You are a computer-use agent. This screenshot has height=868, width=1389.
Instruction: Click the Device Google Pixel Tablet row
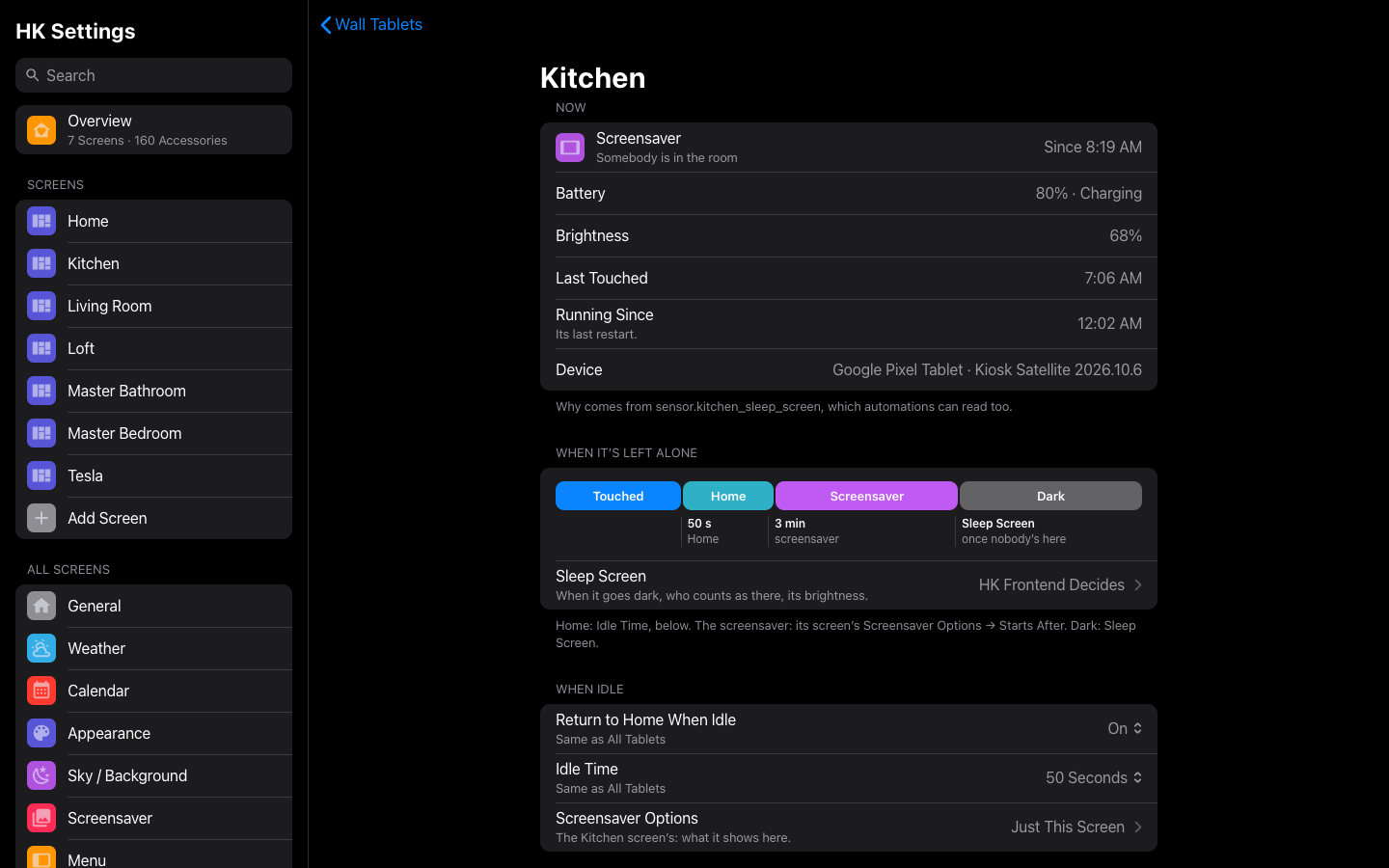pyautogui.click(x=849, y=369)
